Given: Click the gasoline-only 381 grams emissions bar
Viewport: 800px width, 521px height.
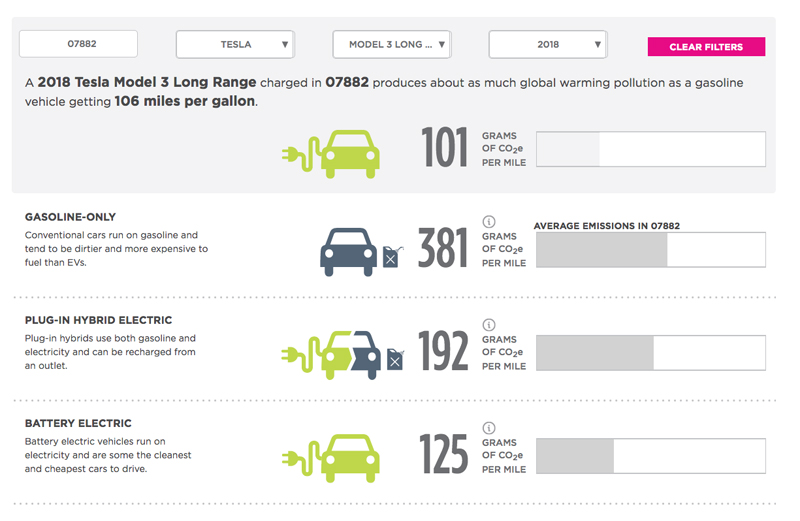Looking at the screenshot, I should pyautogui.click(x=651, y=250).
